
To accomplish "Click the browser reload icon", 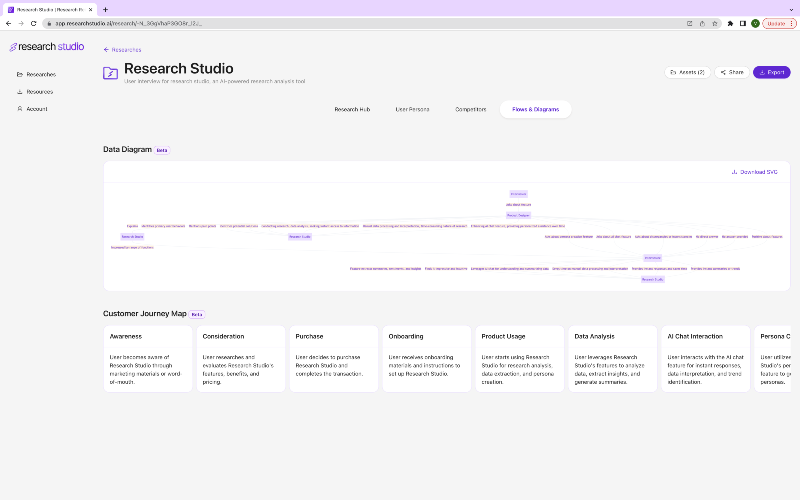I will [x=34, y=23].
